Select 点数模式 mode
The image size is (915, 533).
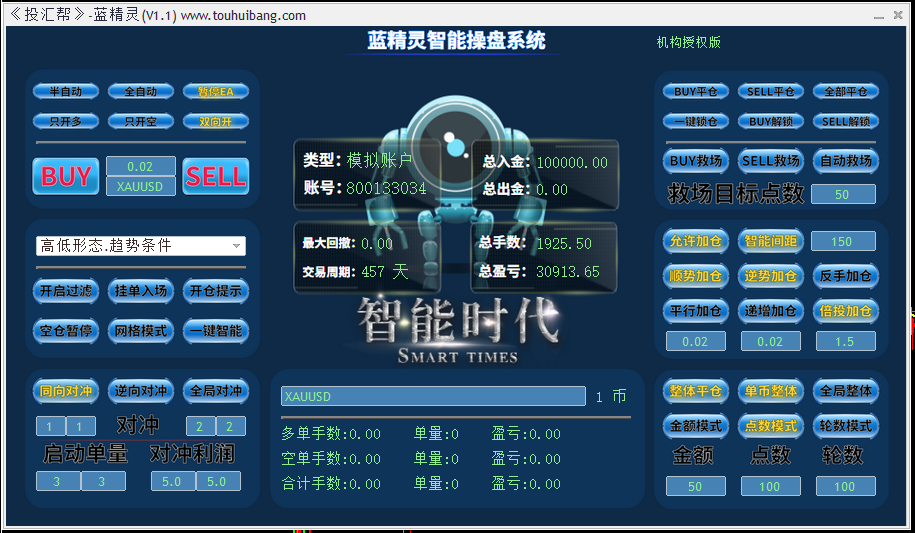pos(770,426)
